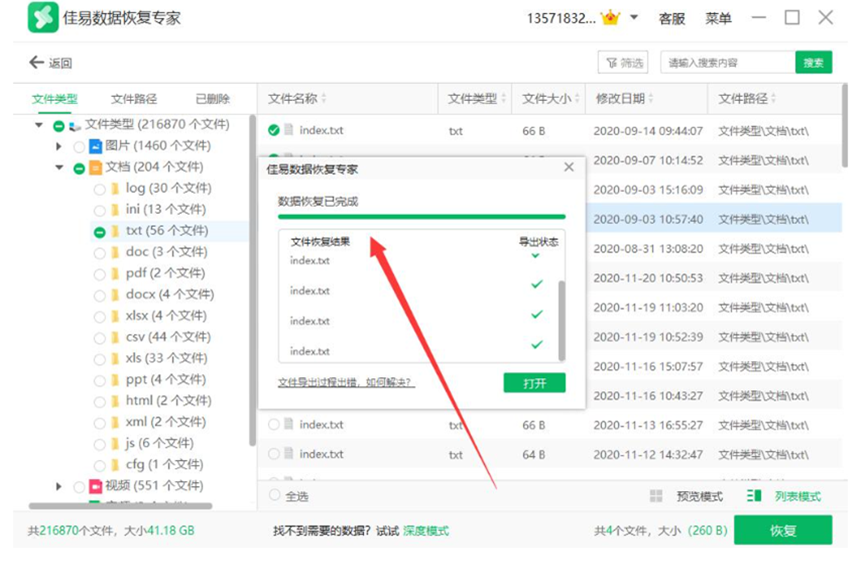Expand the 图片 tree node

click(x=59, y=146)
